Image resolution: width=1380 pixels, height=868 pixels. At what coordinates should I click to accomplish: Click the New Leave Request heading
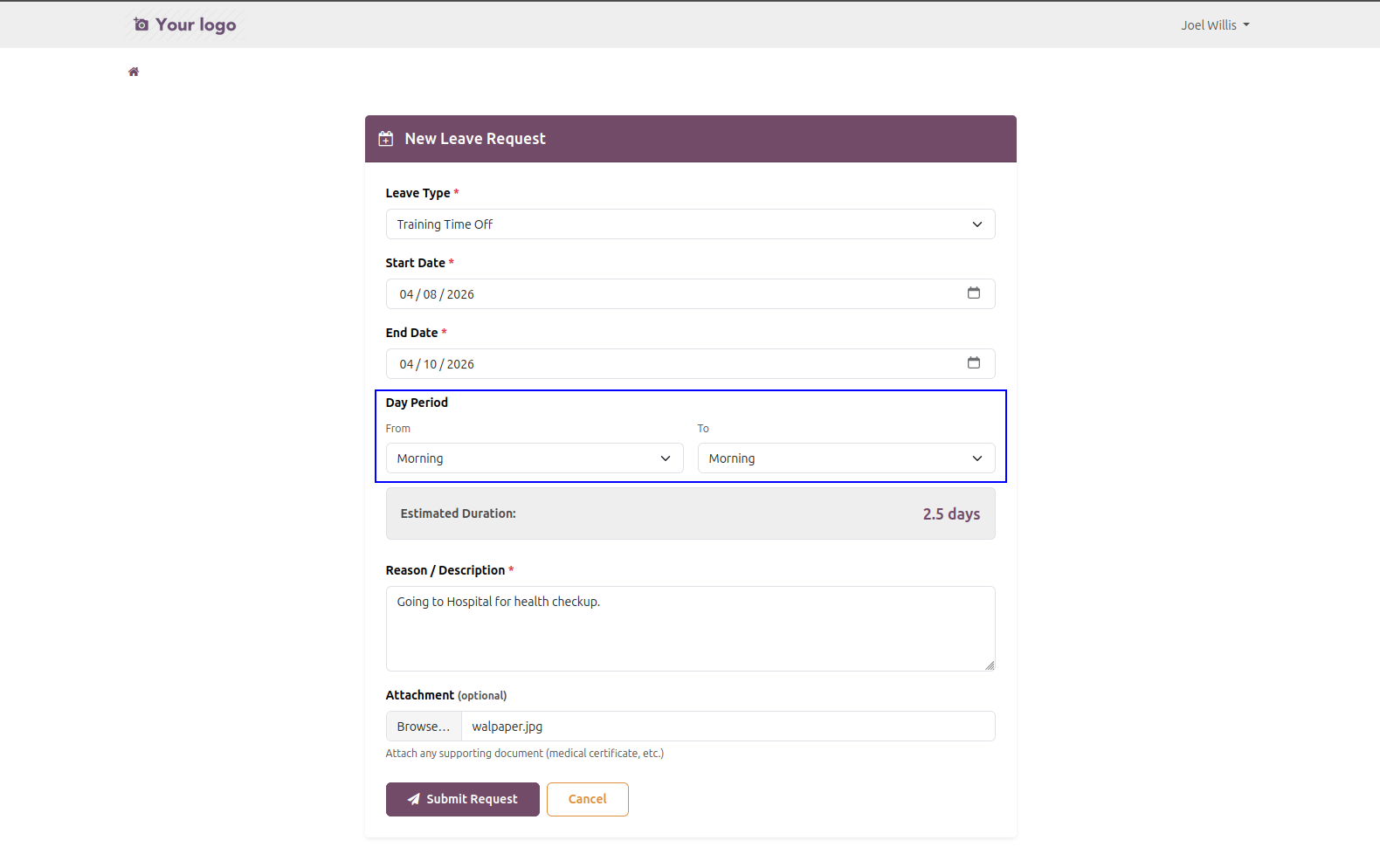point(475,139)
